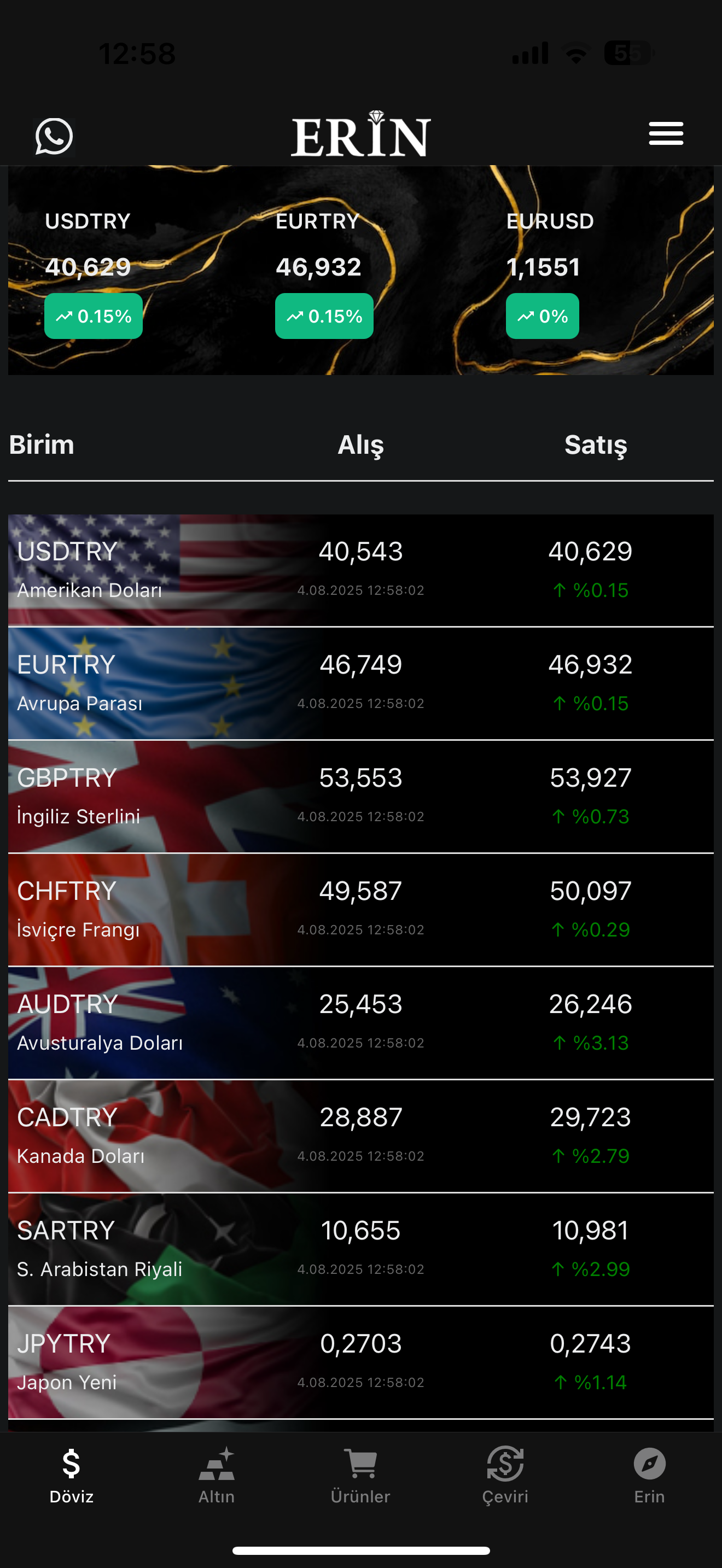Select the Satış column header
The width and height of the screenshot is (722, 1568).
pyautogui.click(x=595, y=445)
